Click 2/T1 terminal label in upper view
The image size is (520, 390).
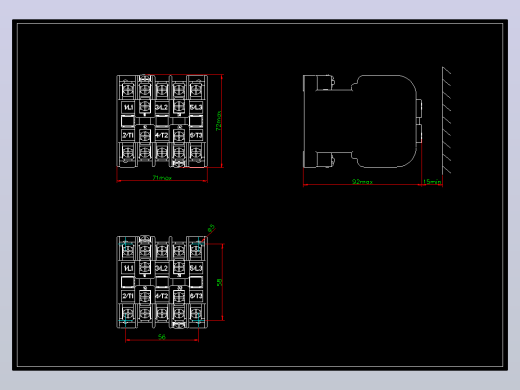(x=128, y=135)
